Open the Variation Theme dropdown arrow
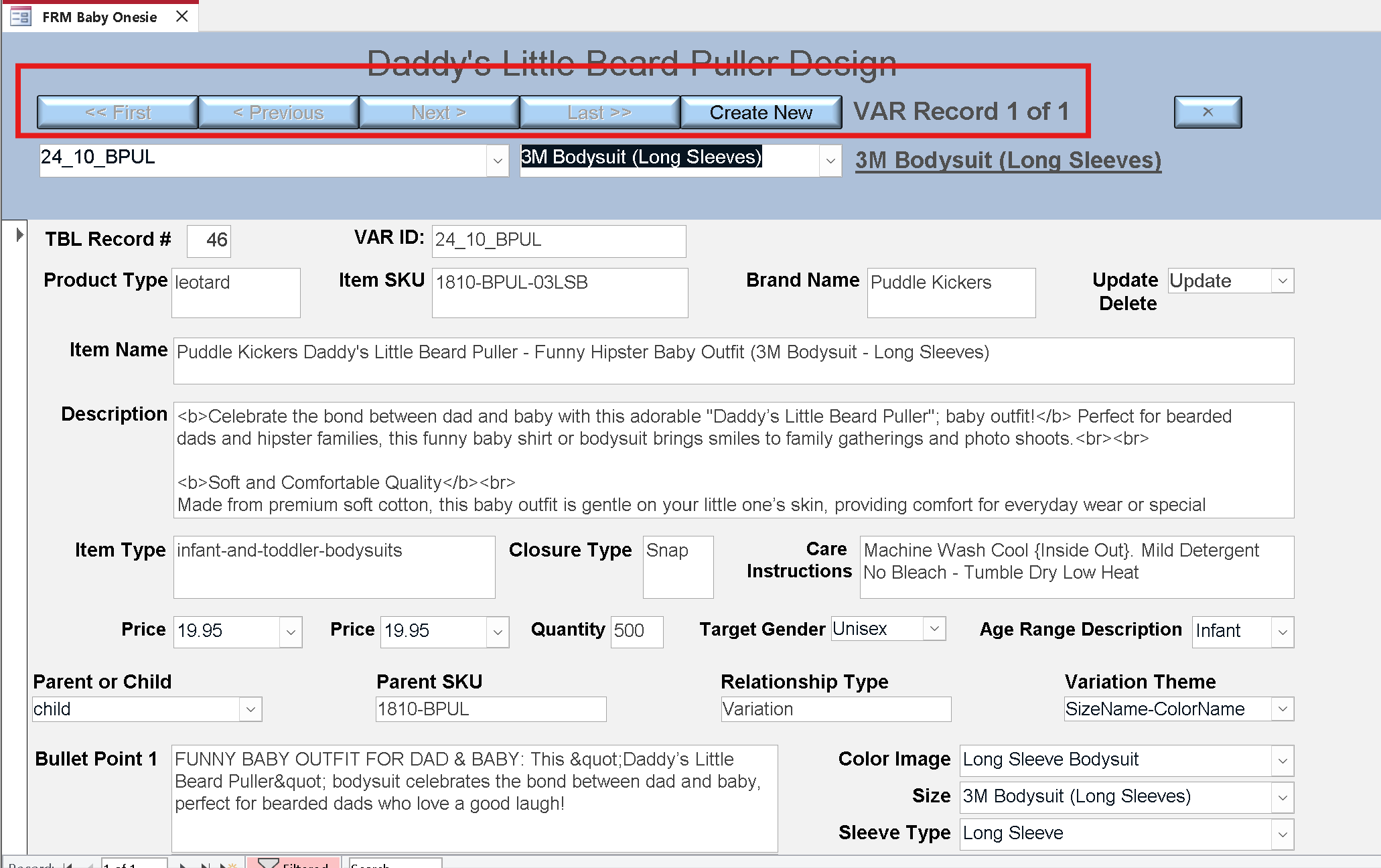 [1282, 709]
